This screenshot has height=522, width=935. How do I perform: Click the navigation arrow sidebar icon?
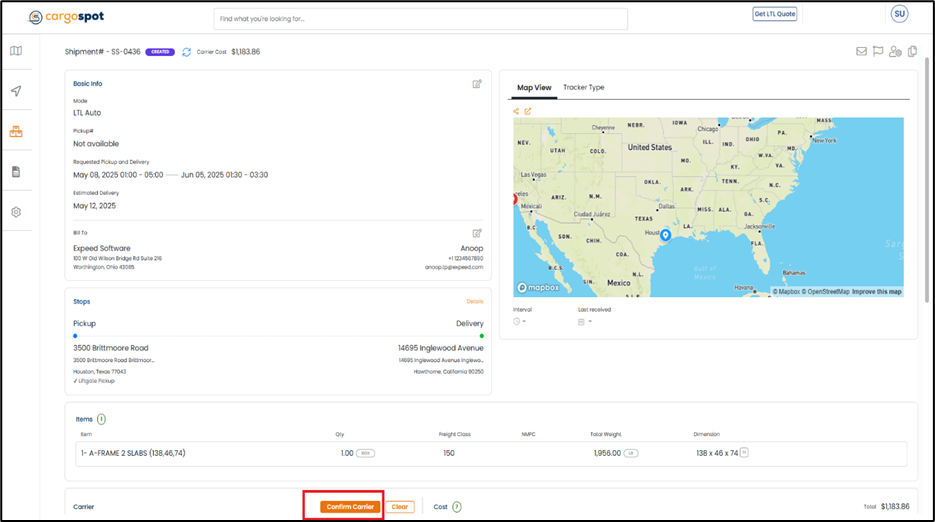click(x=16, y=91)
